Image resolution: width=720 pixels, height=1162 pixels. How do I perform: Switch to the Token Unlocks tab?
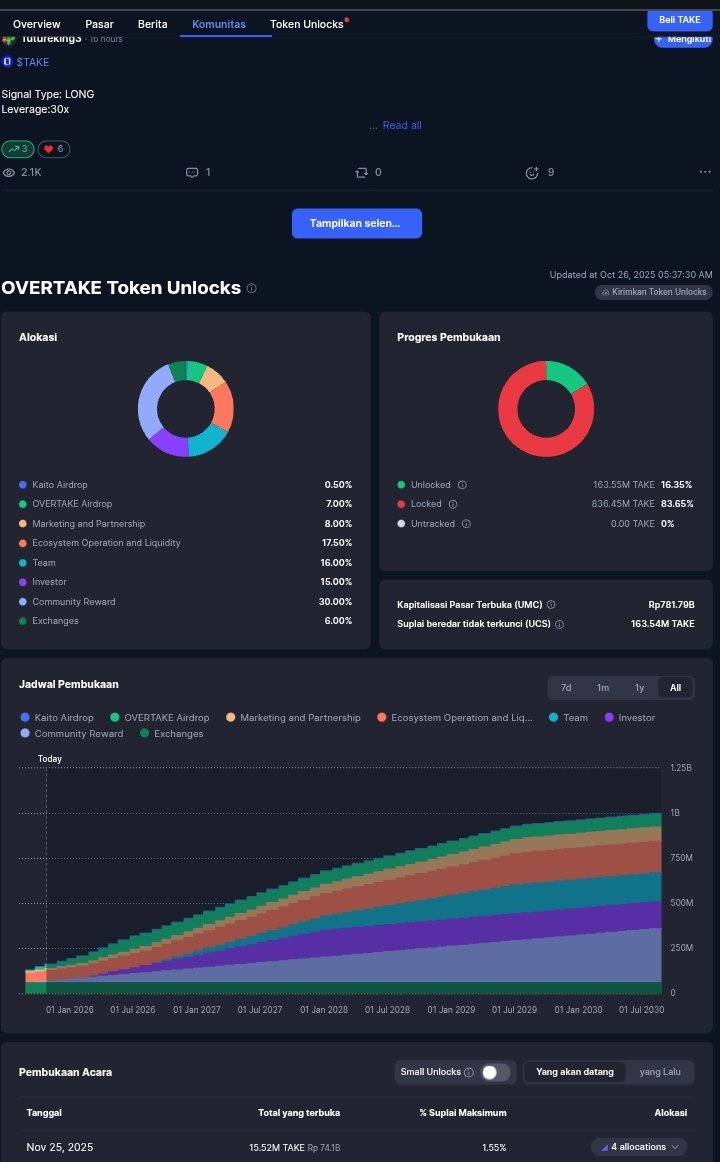coord(307,24)
